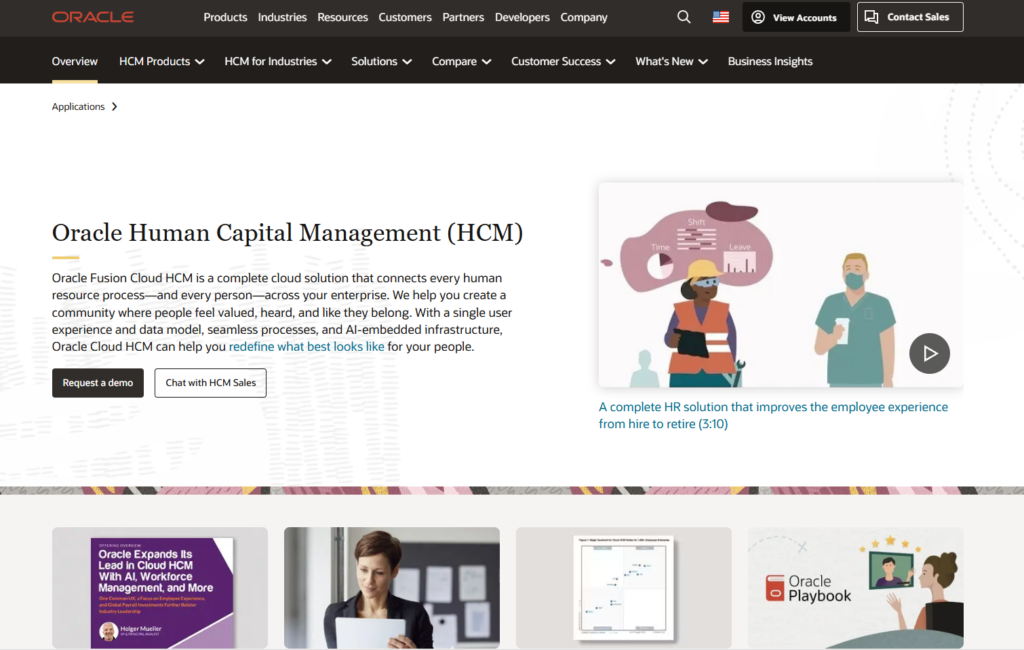Follow the 'redefine what best looks like' link
Viewport: 1024px width, 650px height.
click(307, 347)
